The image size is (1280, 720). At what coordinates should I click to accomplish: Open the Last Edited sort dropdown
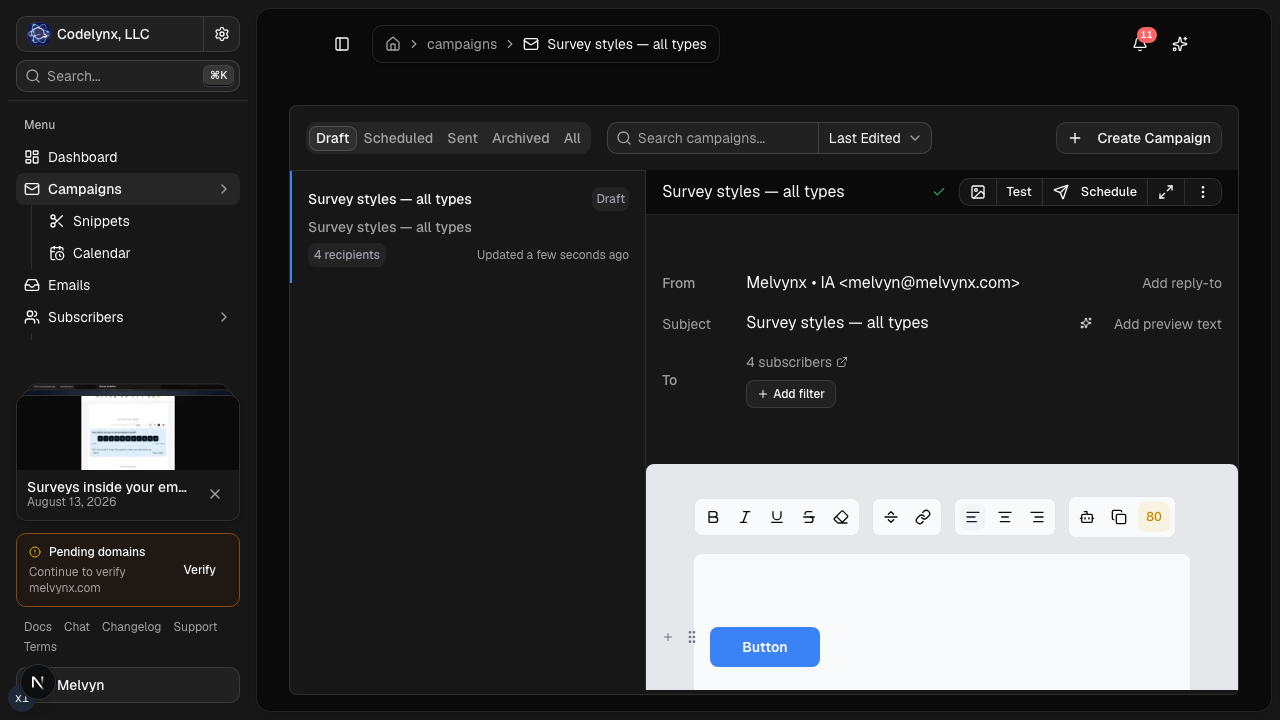[874, 138]
